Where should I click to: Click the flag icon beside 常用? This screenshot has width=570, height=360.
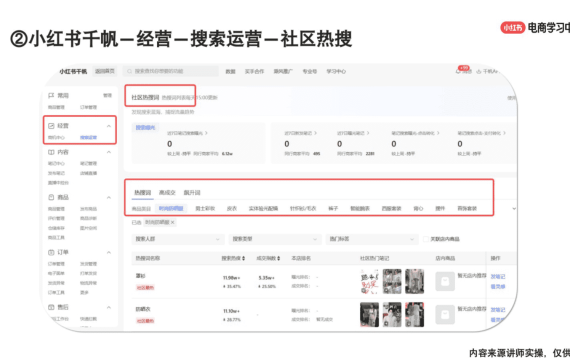click(x=51, y=95)
